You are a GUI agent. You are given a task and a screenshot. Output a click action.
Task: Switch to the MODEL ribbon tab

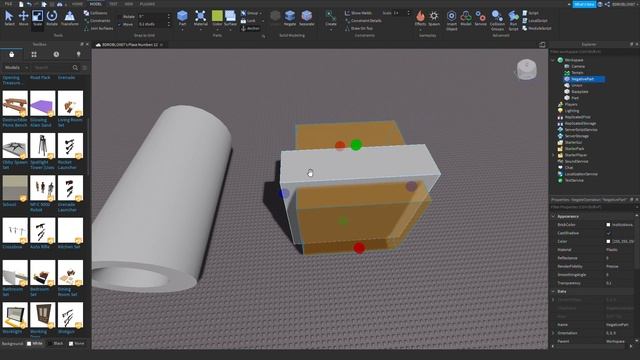[96, 4]
